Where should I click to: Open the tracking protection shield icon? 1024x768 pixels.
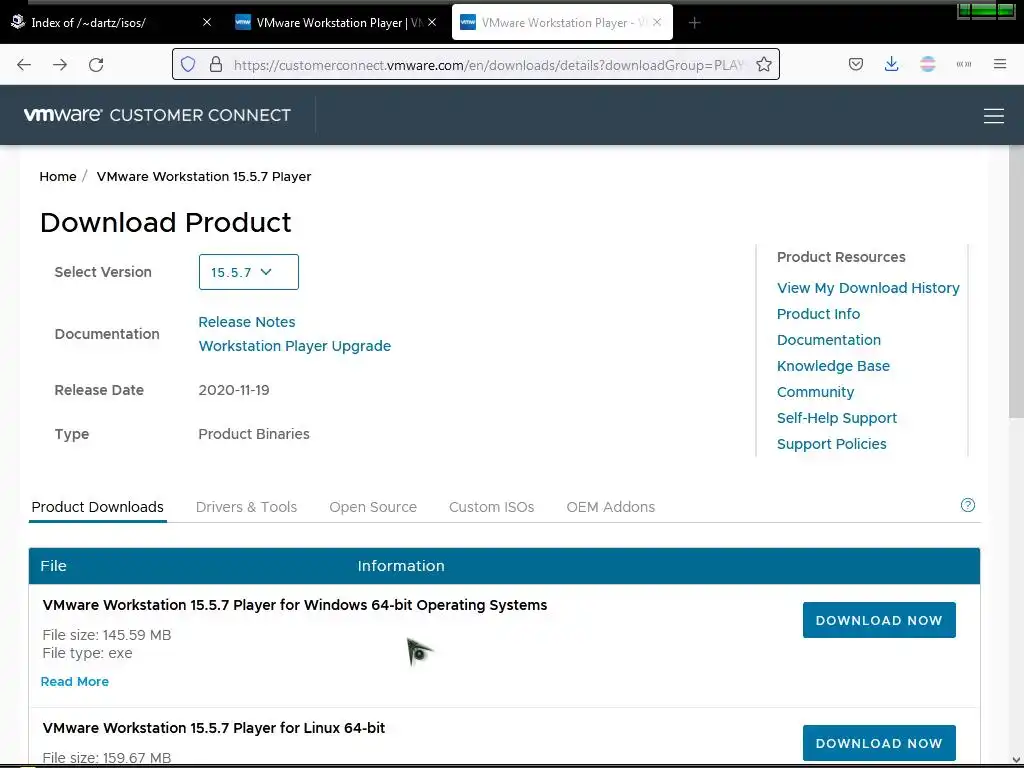[x=188, y=65]
